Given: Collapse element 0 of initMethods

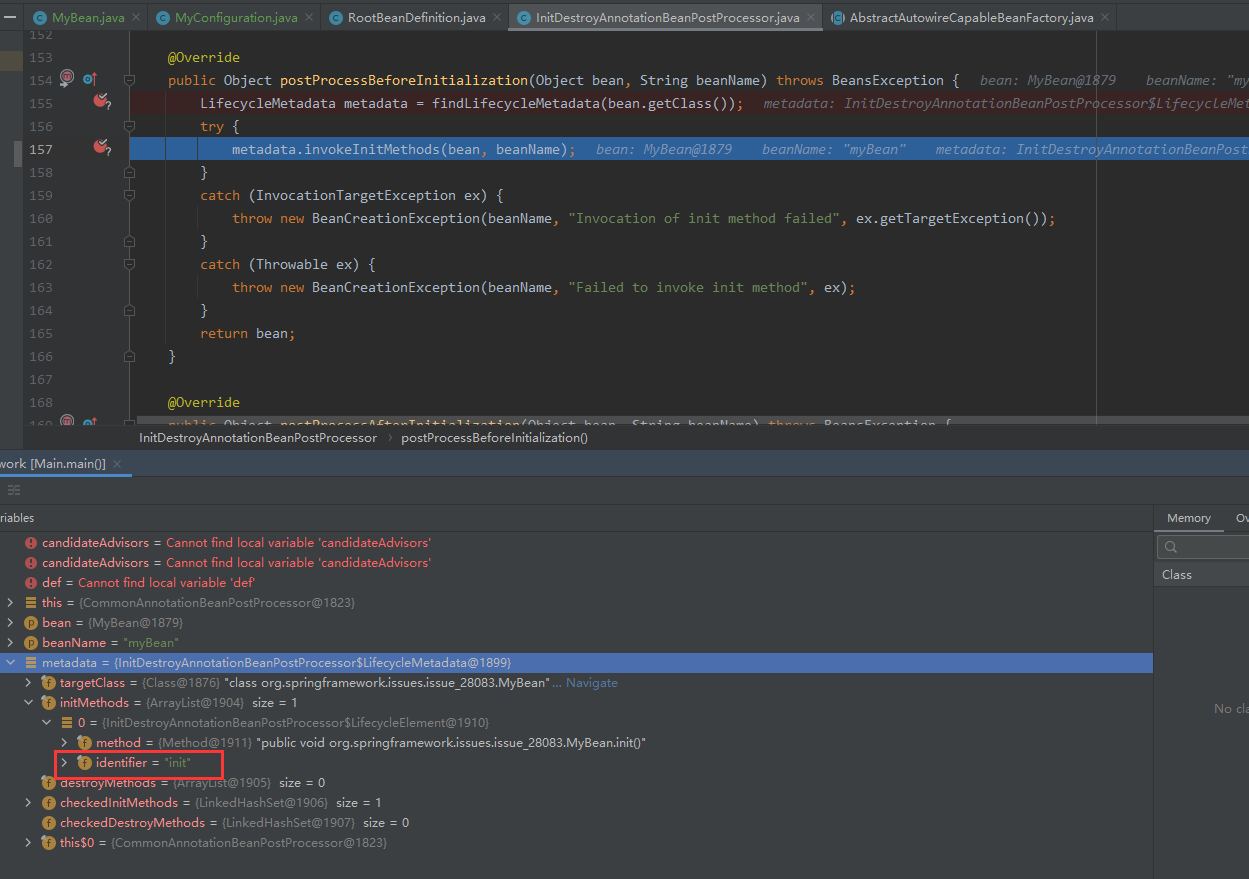Looking at the screenshot, I should point(47,723).
